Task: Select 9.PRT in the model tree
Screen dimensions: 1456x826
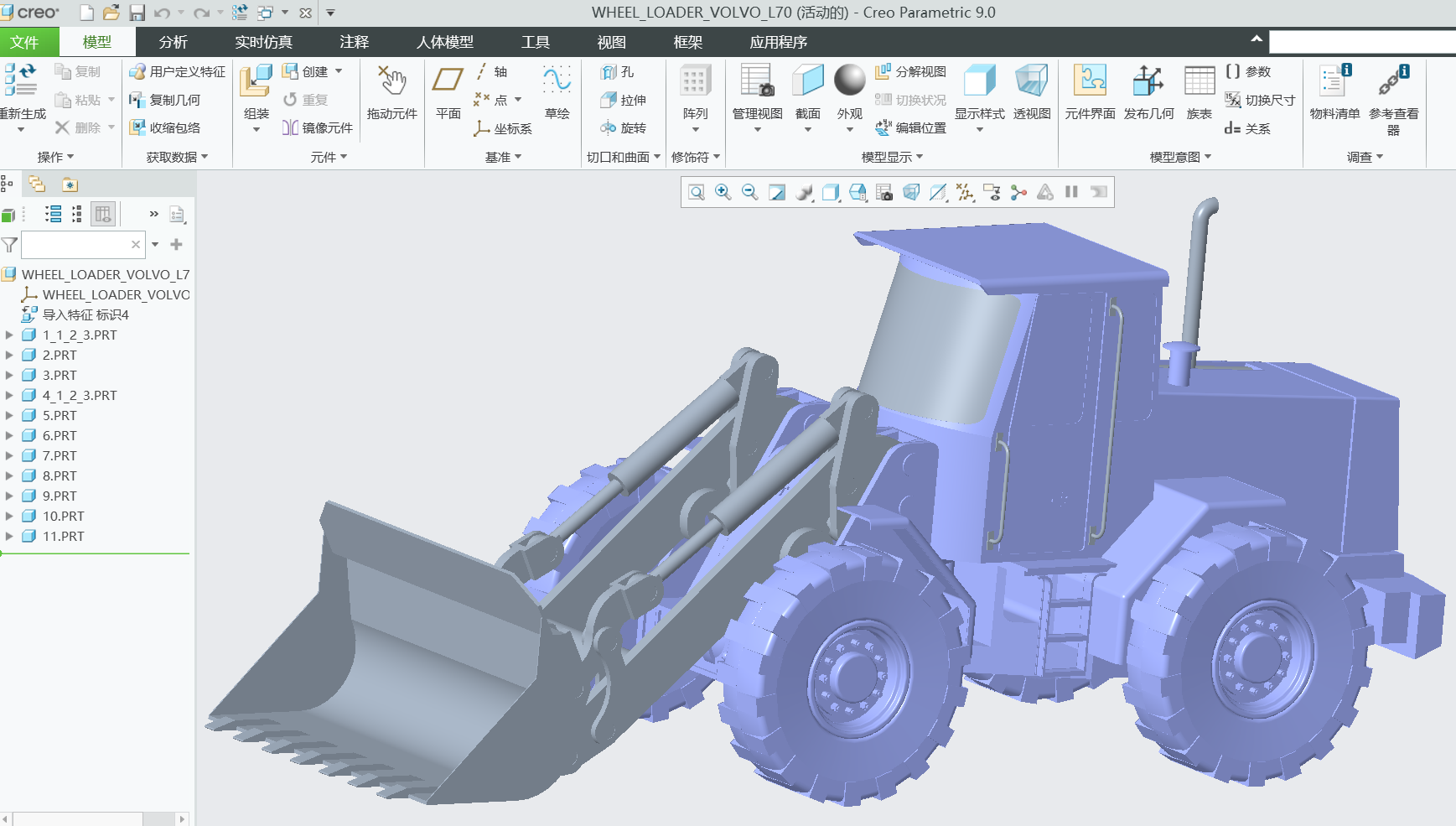Action: click(x=60, y=496)
